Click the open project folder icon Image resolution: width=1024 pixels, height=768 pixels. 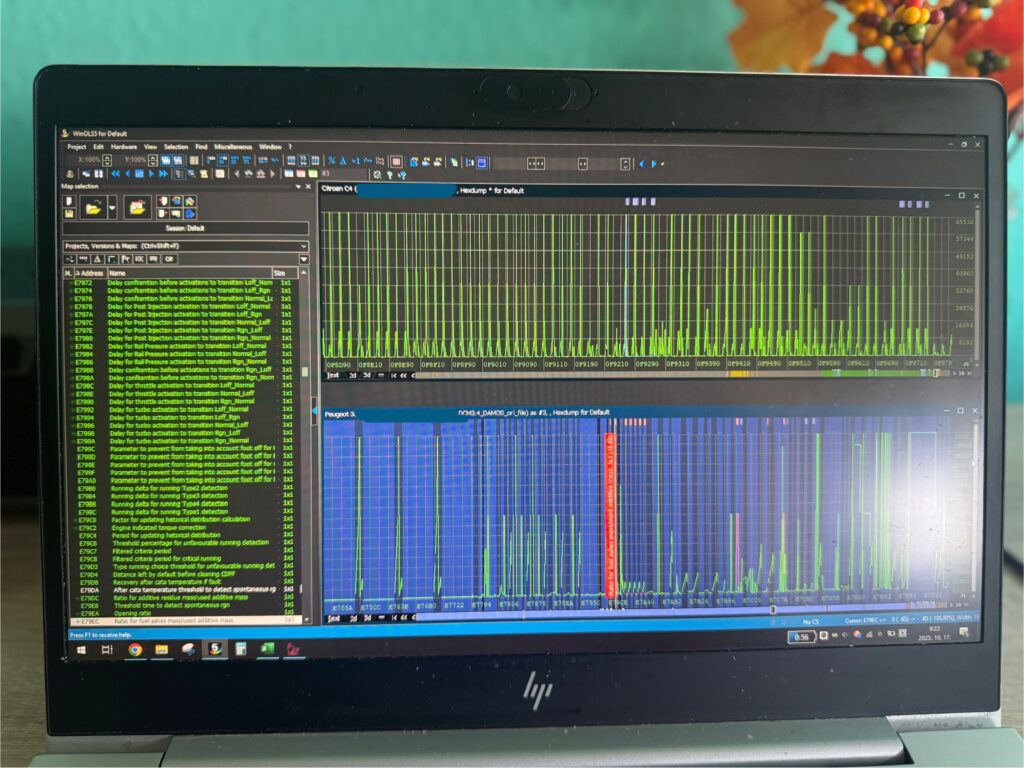coord(92,207)
